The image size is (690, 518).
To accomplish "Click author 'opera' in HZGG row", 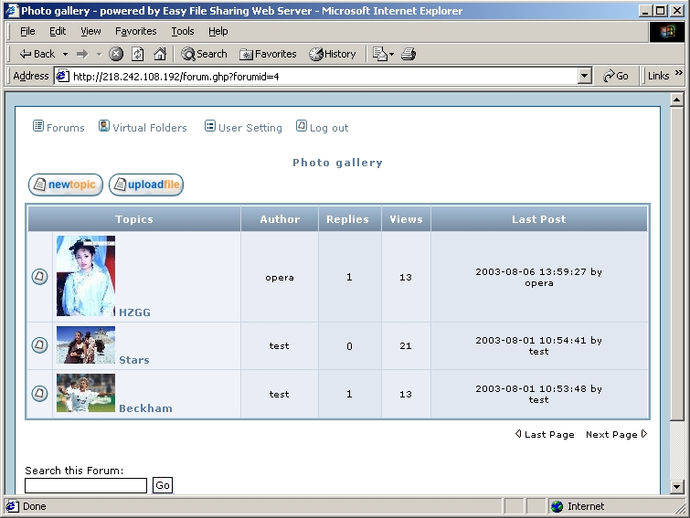I will pos(279,278).
